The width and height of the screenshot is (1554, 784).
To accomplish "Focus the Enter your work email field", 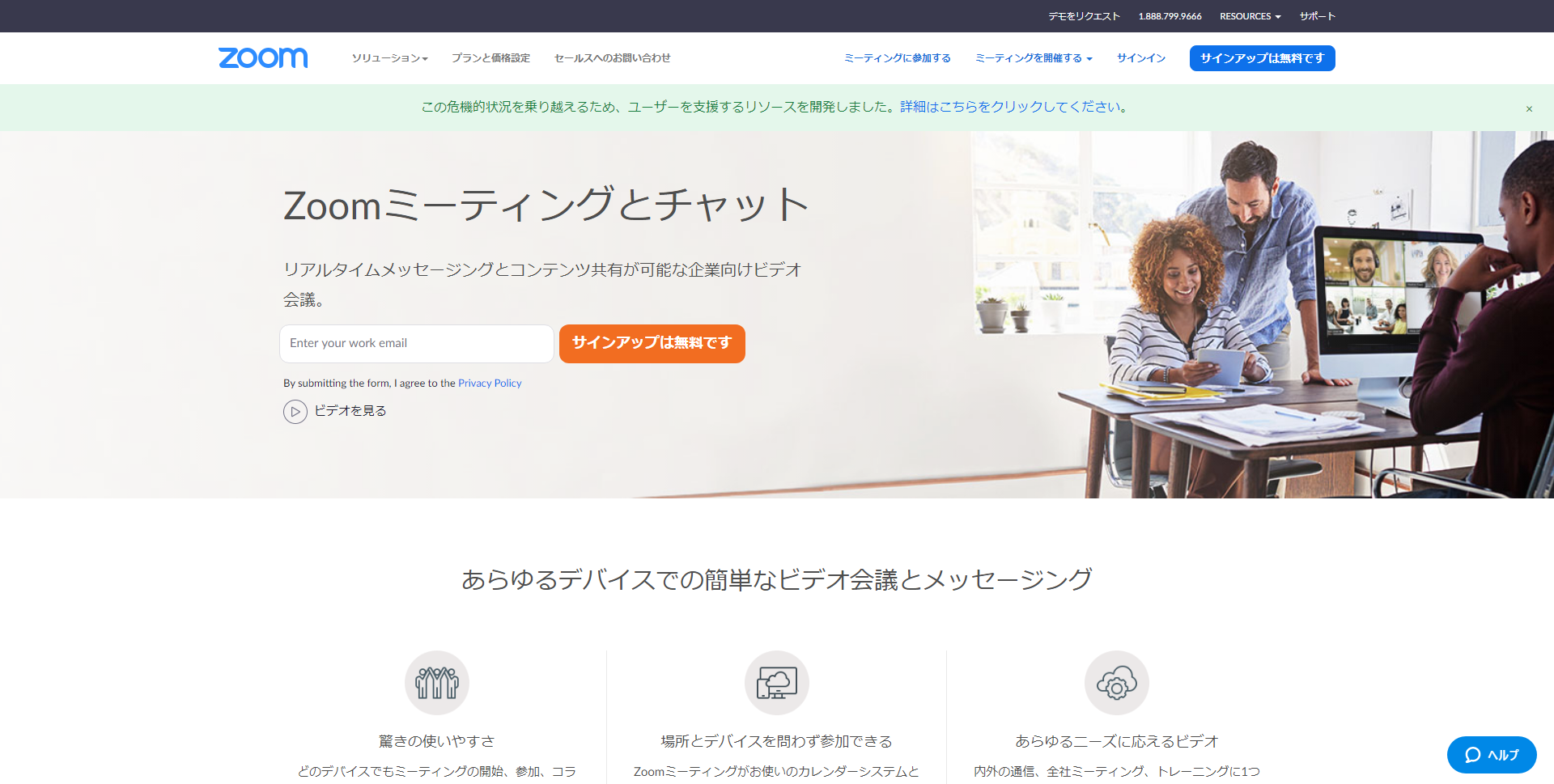I will 417,344.
